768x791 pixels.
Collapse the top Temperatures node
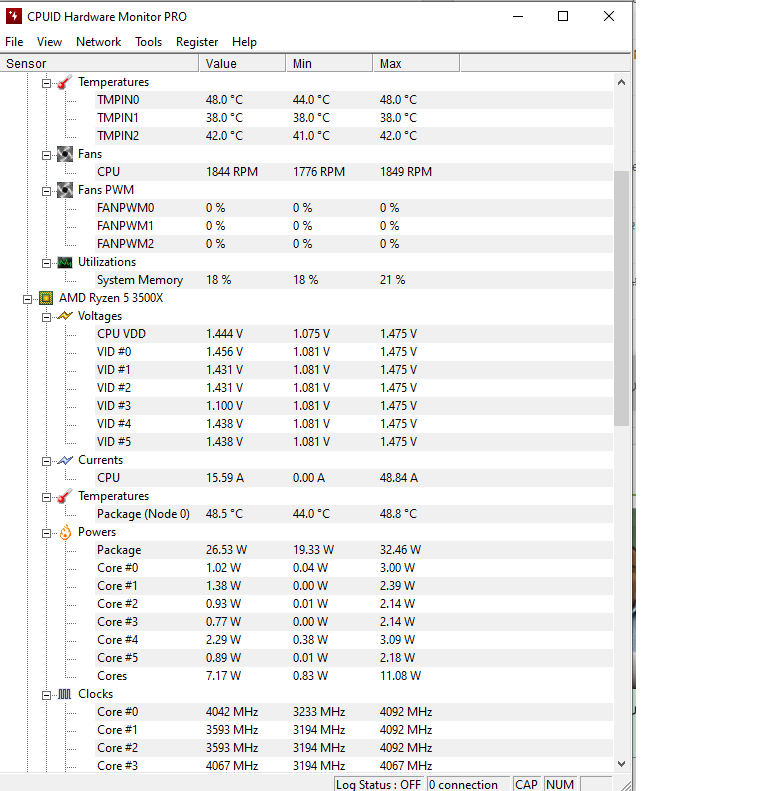click(x=46, y=83)
